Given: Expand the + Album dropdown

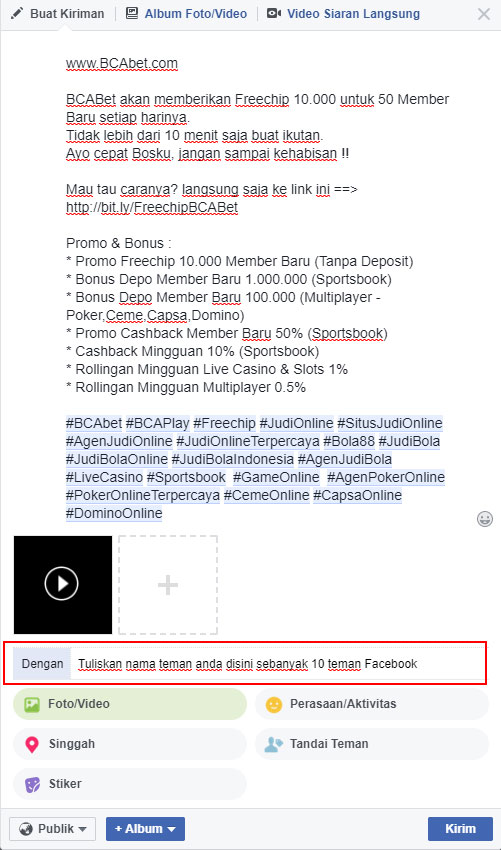Looking at the screenshot, I should click(x=145, y=829).
